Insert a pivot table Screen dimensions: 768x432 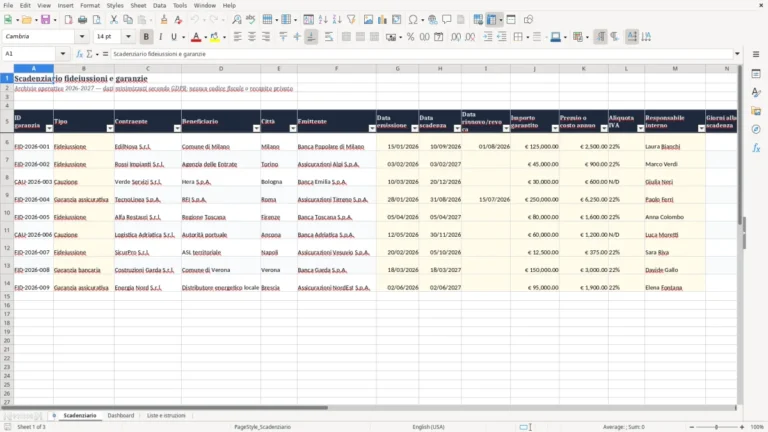point(397,20)
